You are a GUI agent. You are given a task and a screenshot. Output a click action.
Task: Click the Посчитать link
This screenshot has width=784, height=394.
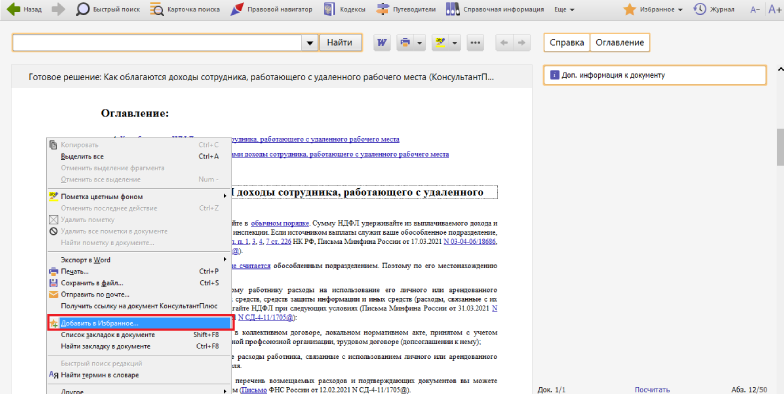[x=652, y=390]
